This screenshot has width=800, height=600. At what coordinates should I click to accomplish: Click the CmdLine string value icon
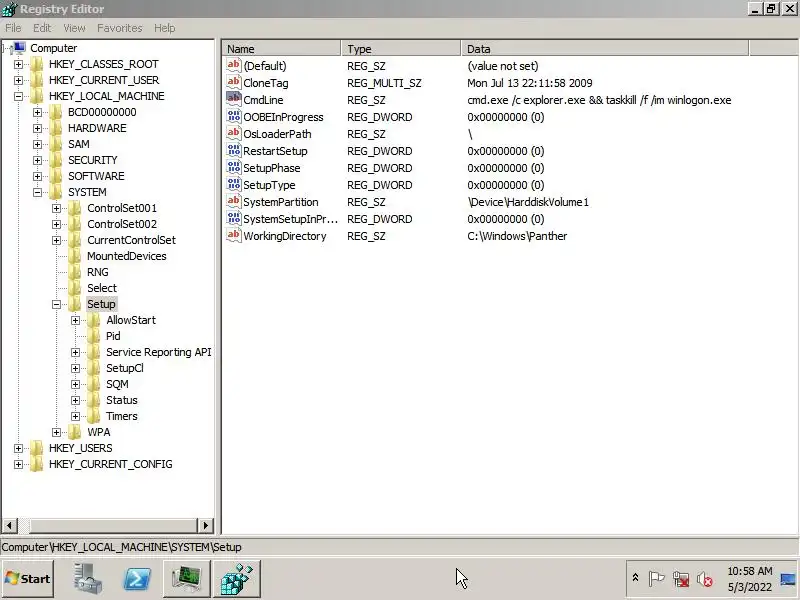(x=234, y=98)
